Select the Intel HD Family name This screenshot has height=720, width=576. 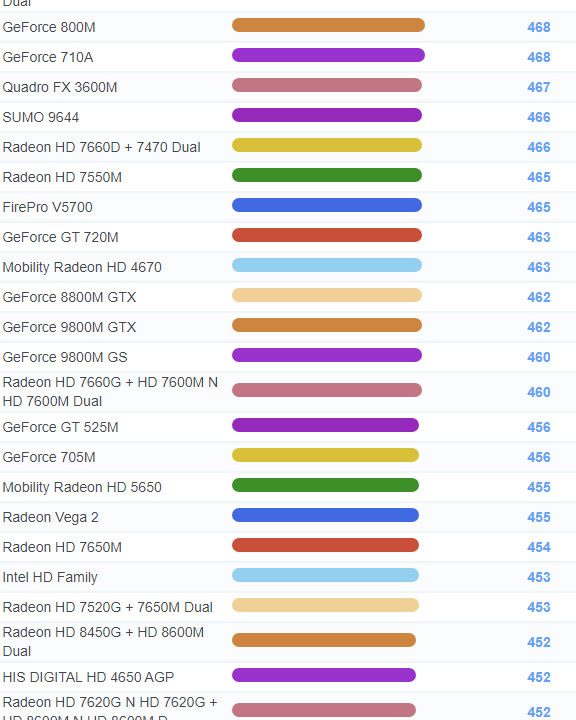50,577
